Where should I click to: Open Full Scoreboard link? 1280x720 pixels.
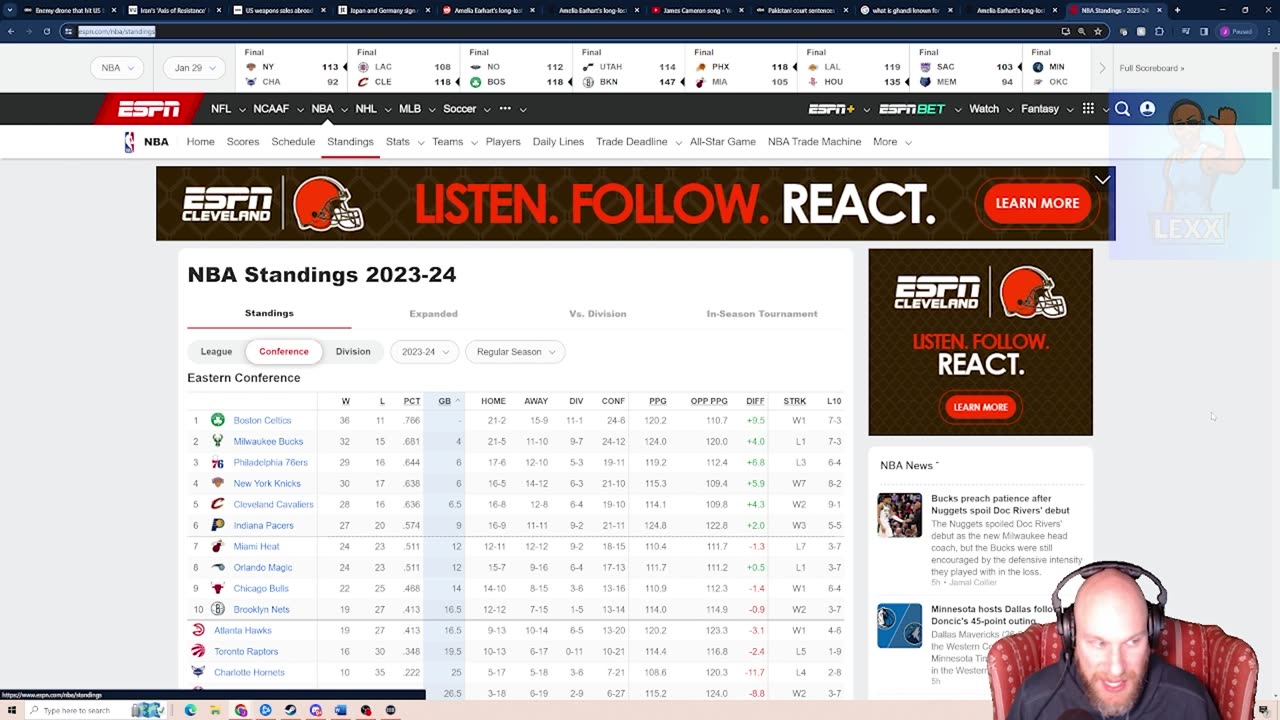click(1152, 68)
